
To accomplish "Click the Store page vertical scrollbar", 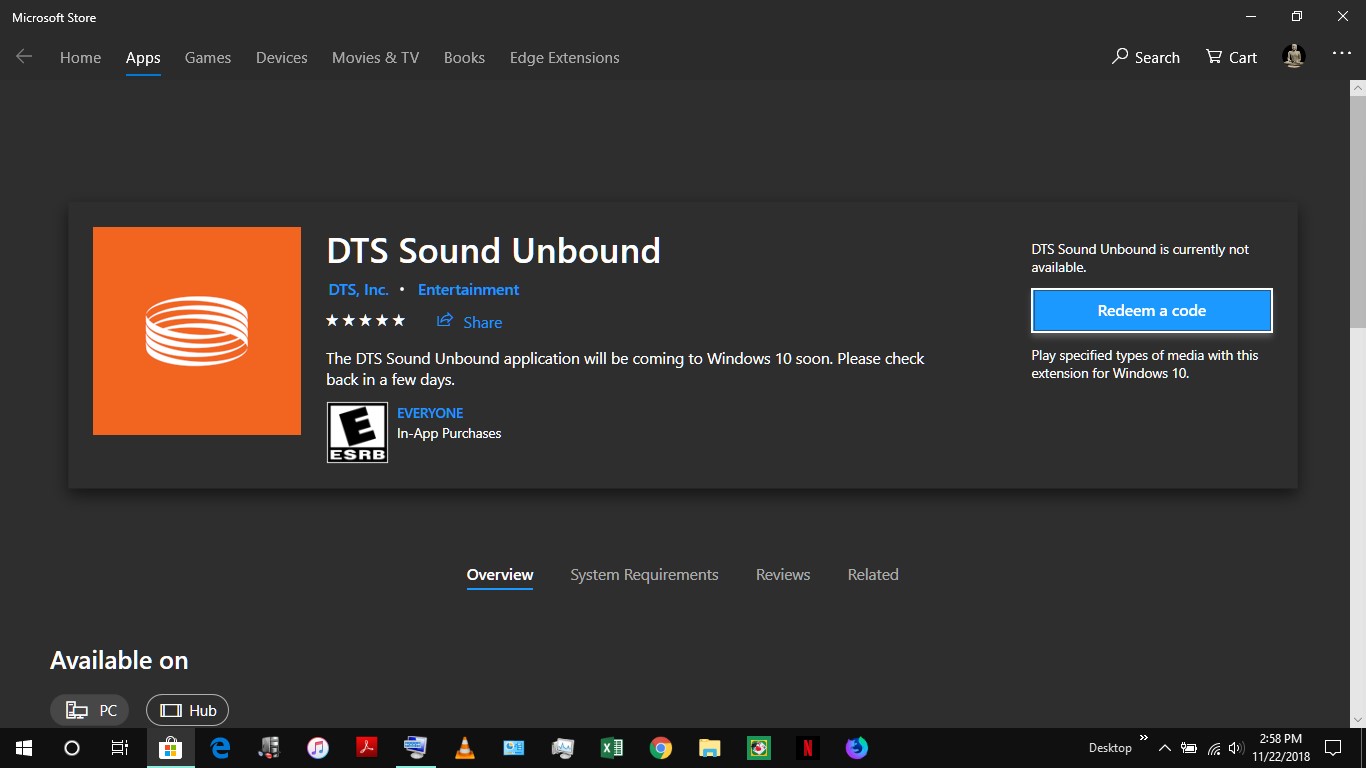I will coord(1358,210).
